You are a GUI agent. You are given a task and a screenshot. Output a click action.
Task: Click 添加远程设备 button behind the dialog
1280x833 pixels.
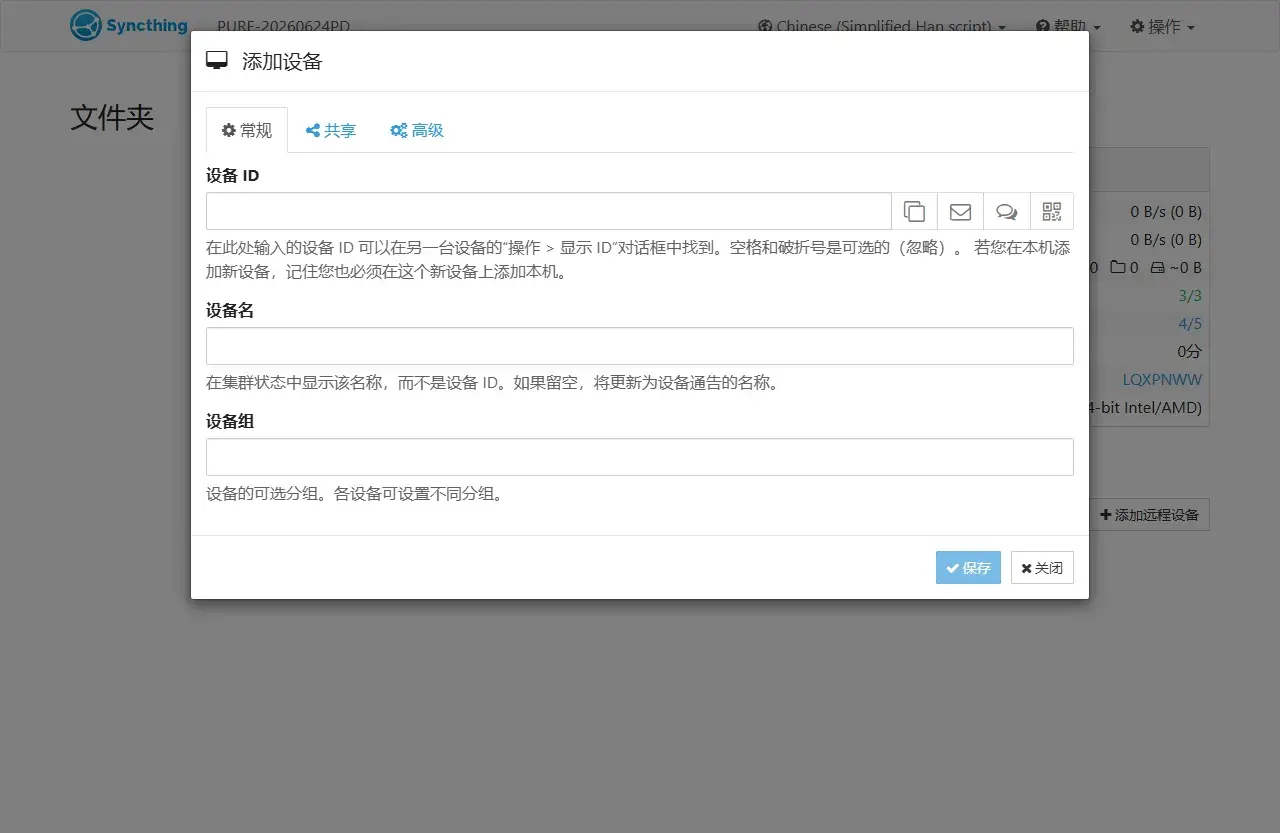coord(1149,515)
